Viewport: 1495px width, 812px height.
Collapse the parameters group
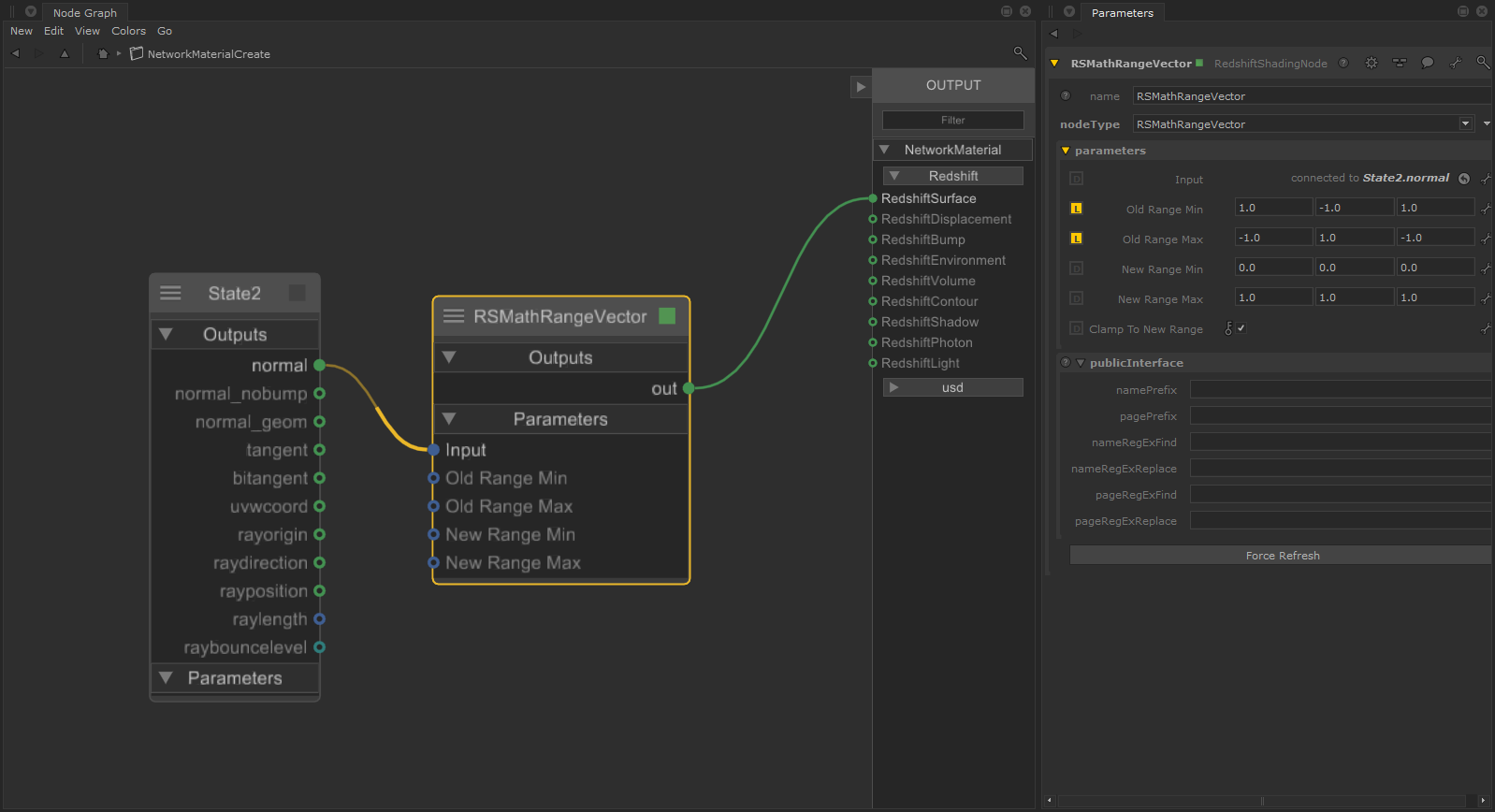click(1066, 151)
